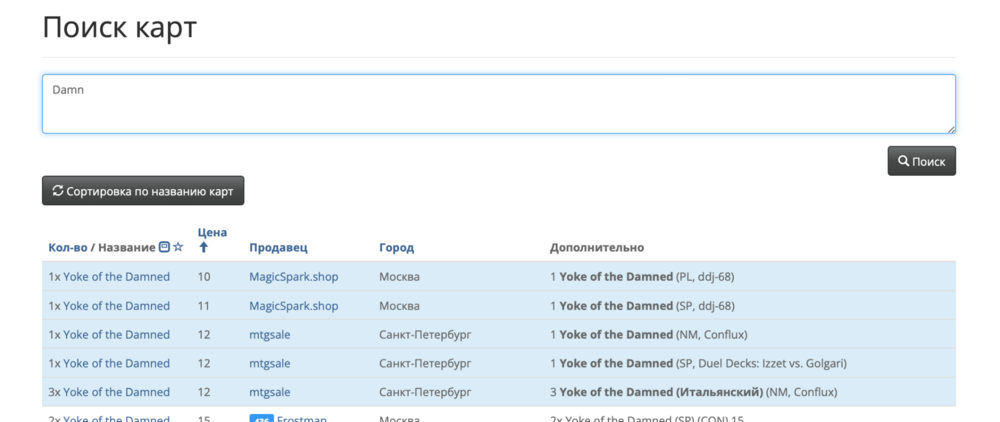The width and height of the screenshot is (1000, 422).
Task: Click the card image icon beside Название
Action: point(165,247)
